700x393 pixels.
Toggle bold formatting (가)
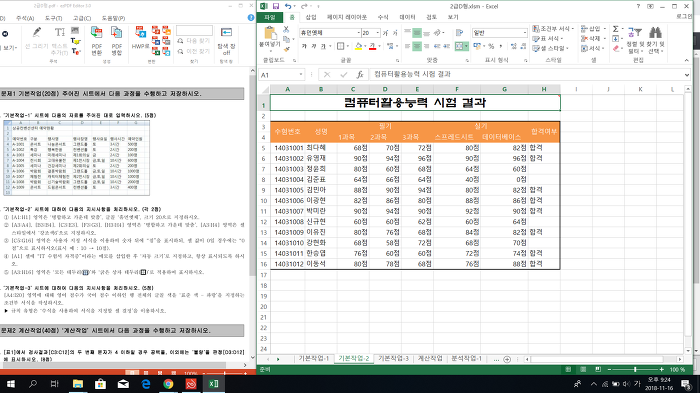click(304, 46)
